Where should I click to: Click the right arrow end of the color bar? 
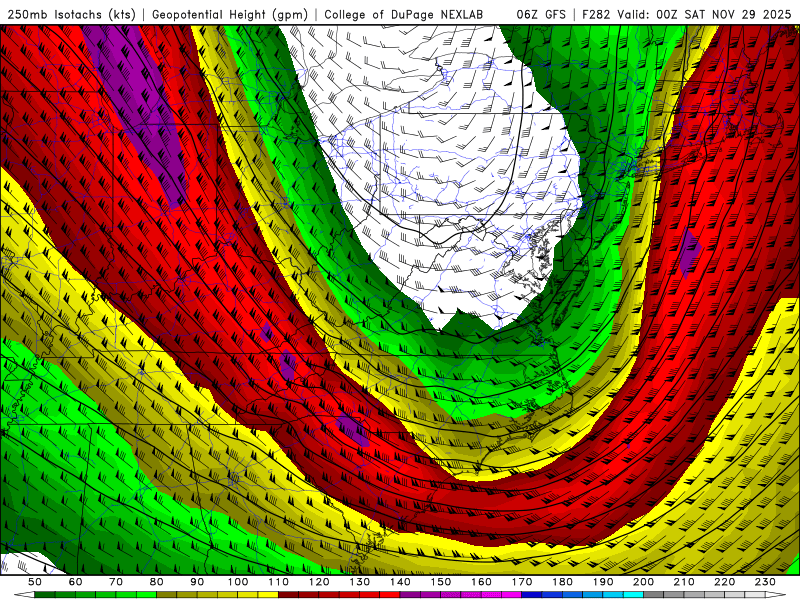tap(776, 595)
